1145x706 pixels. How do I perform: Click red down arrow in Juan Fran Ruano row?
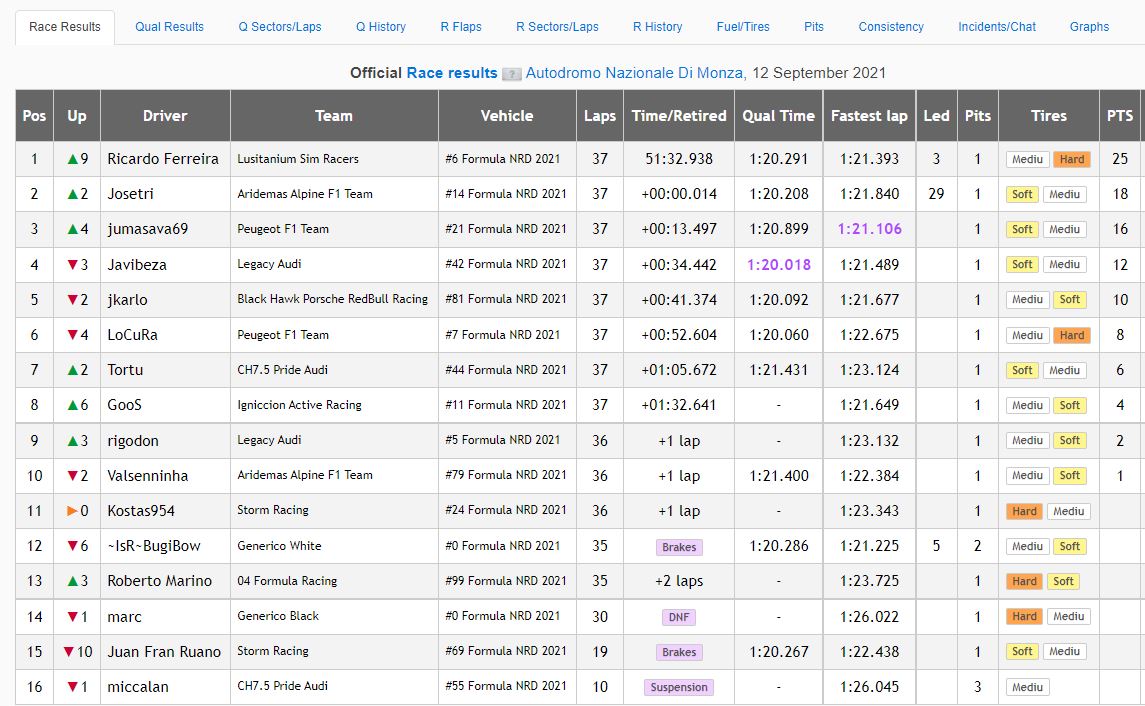click(x=69, y=652)
